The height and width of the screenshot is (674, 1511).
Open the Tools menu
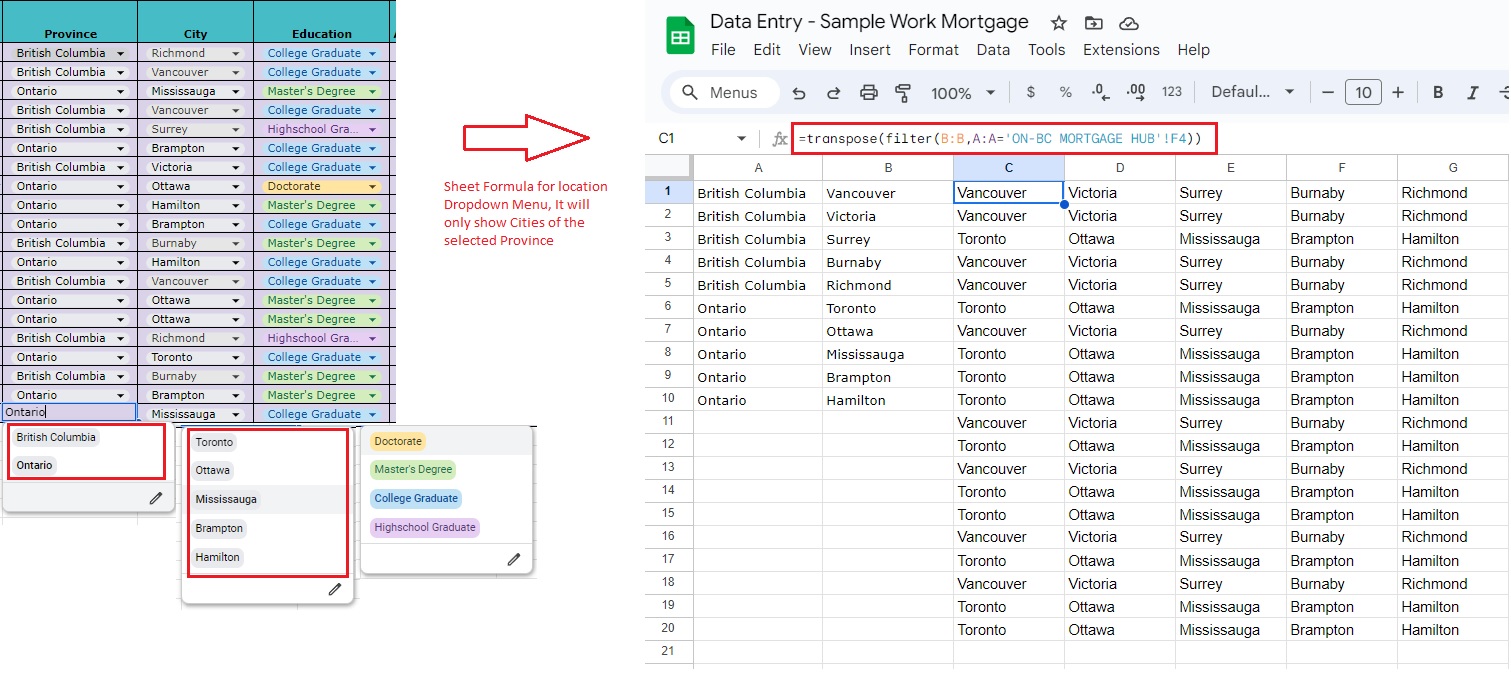(x=1046, y=50)
